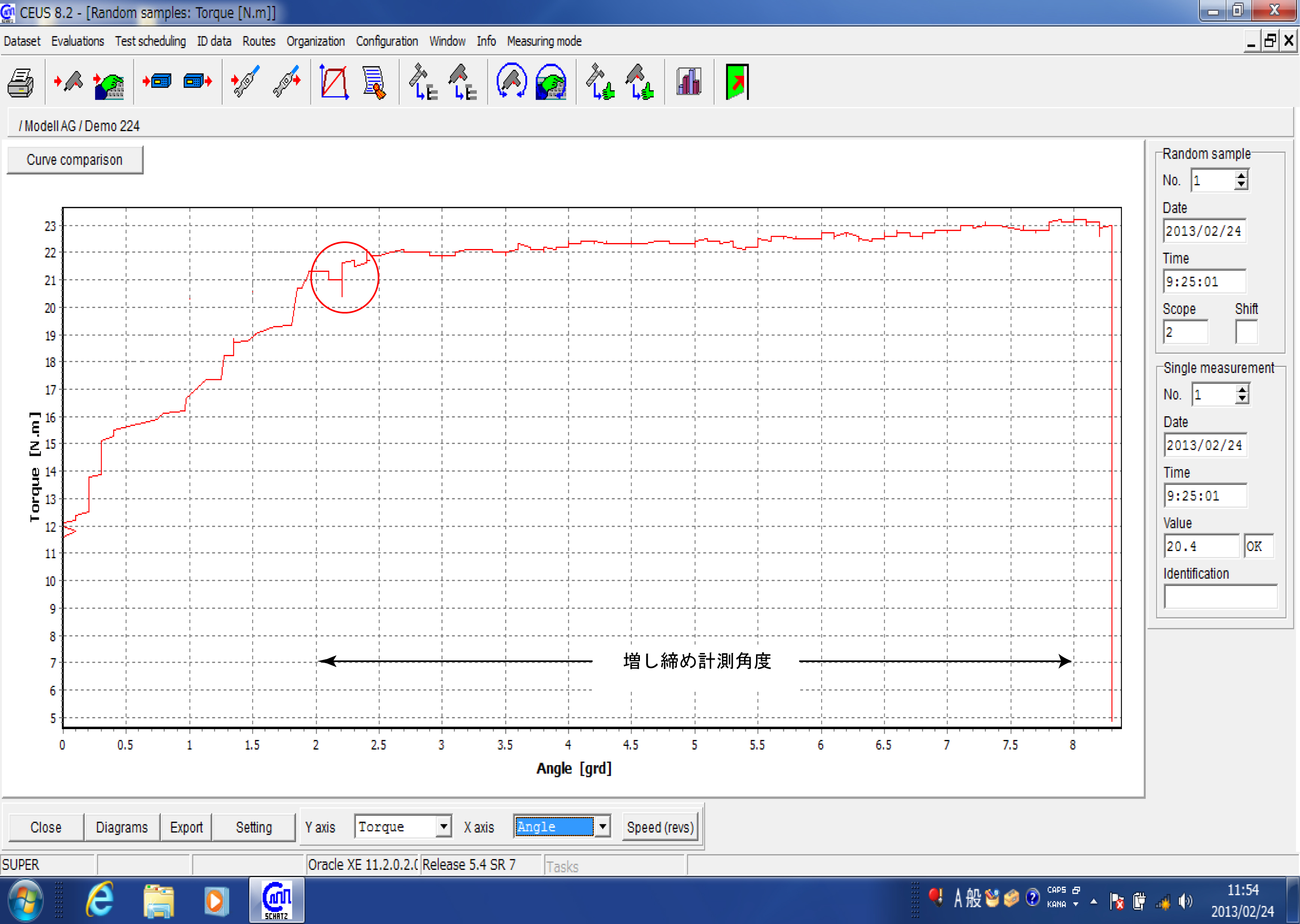
Task: Click the hammer tool tree-structure icon
Action: (423, 82)
